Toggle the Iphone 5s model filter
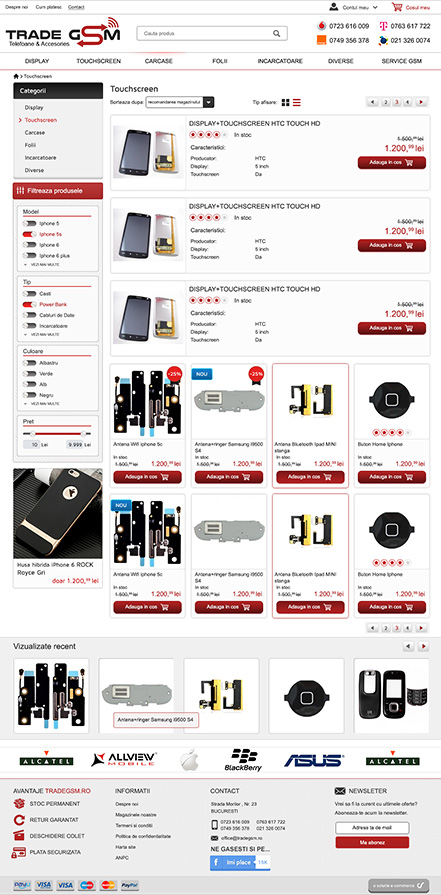 (x=29, y=234)
